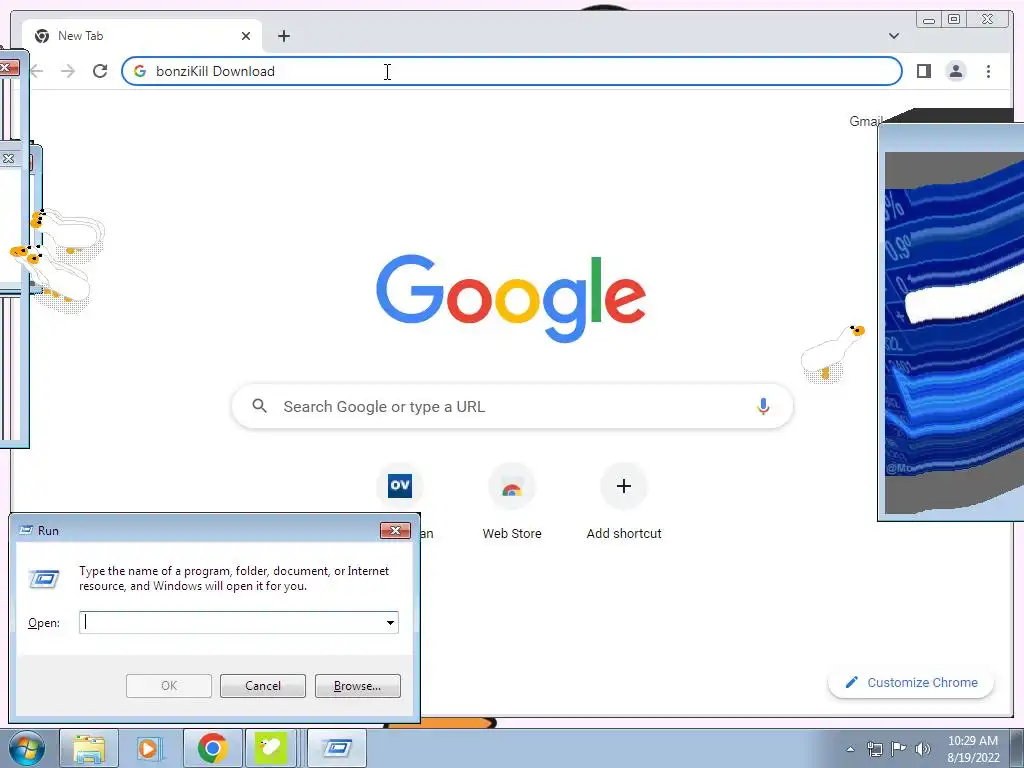The width and height of the screenshot is (1024, 768).
Task: Open Chrome's three-dot menu
Action: coord(988,71)
